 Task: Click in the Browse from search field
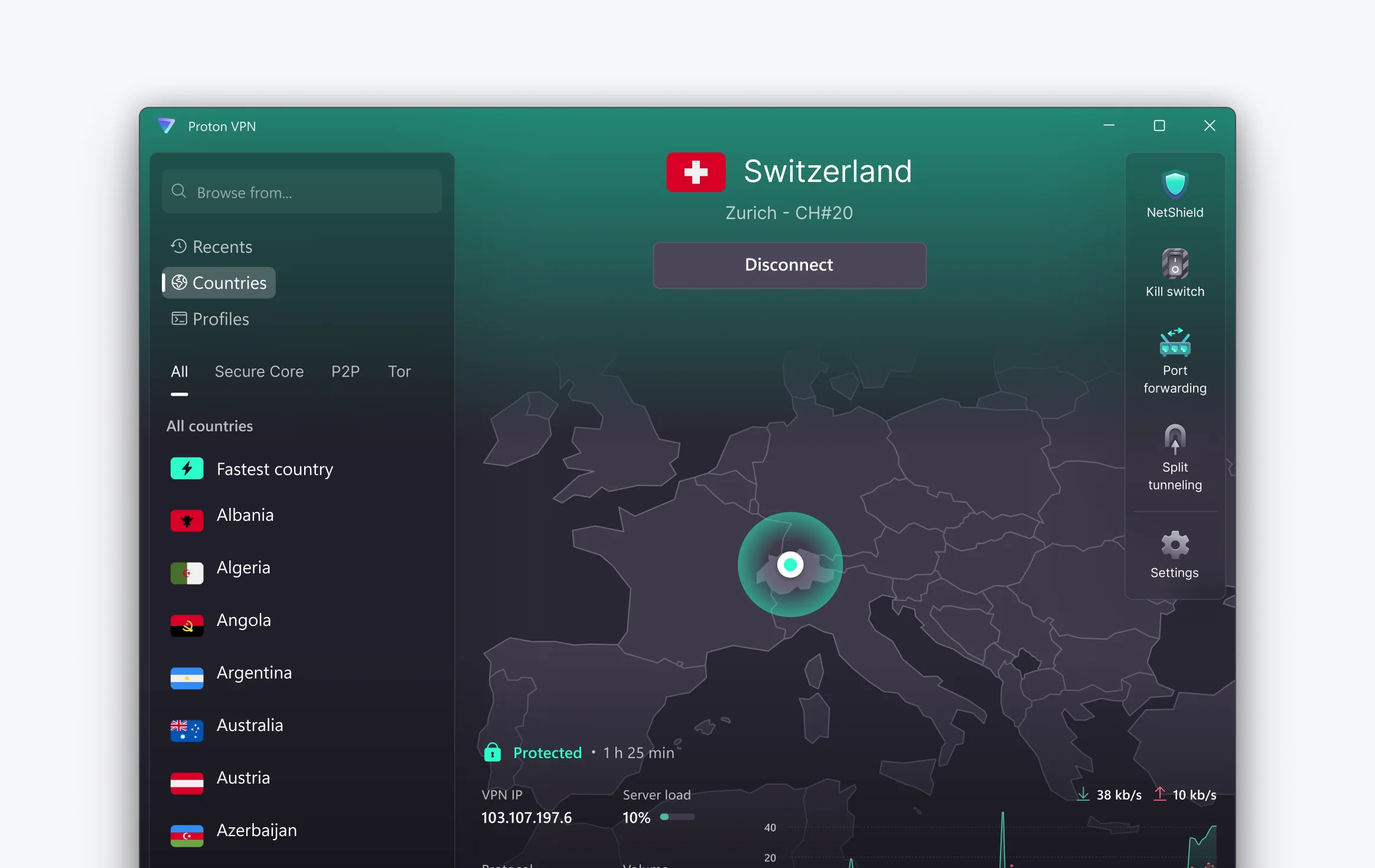click(302, 192)
